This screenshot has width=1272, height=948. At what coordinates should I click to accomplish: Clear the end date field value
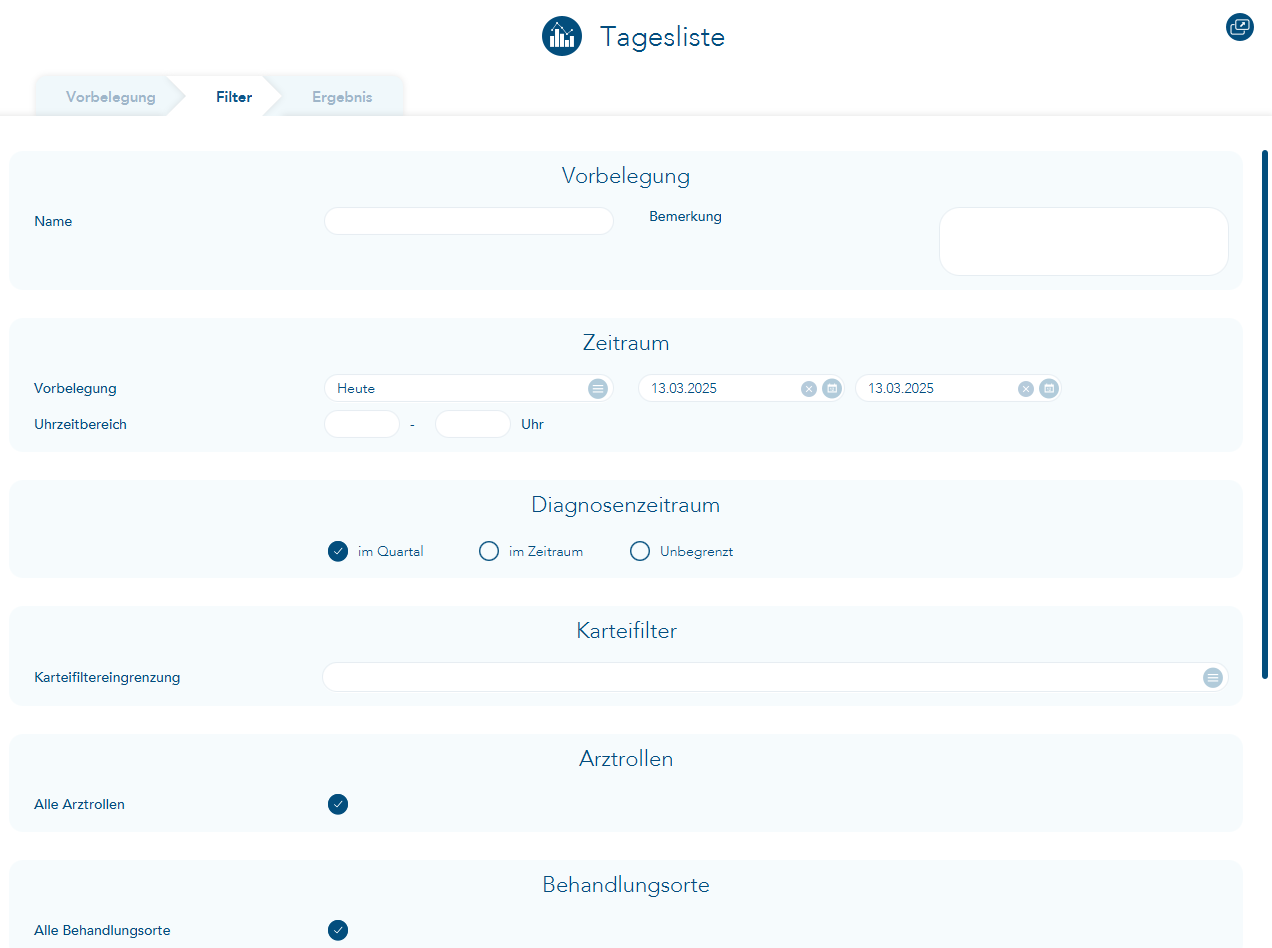pos(1026,389)
